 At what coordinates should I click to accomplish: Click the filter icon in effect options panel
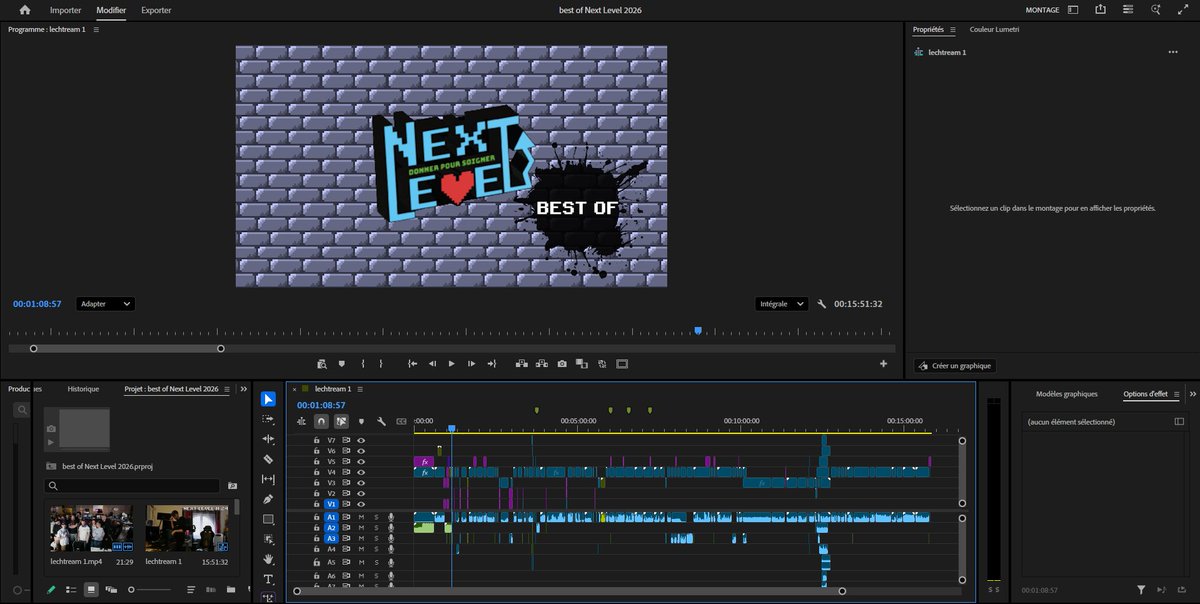[x=1141, y=590]
